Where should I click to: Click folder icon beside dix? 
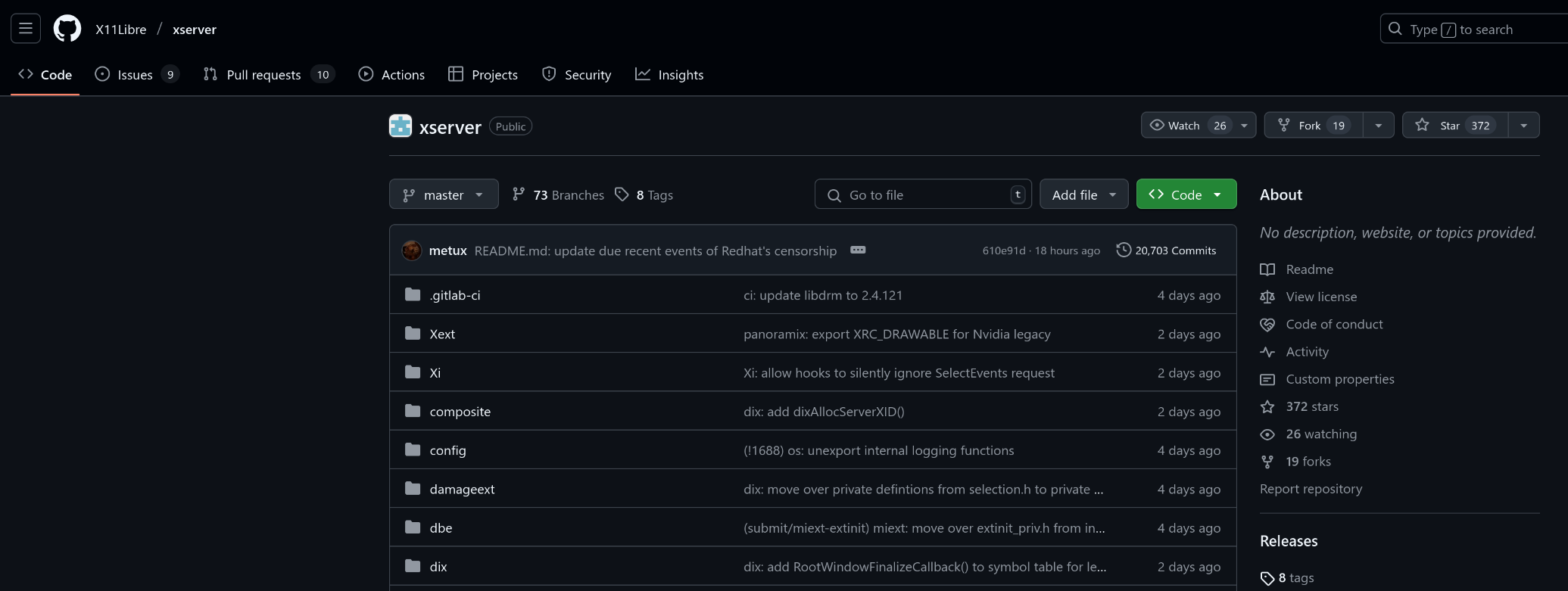pyautogui.click(x=413, y=566)
